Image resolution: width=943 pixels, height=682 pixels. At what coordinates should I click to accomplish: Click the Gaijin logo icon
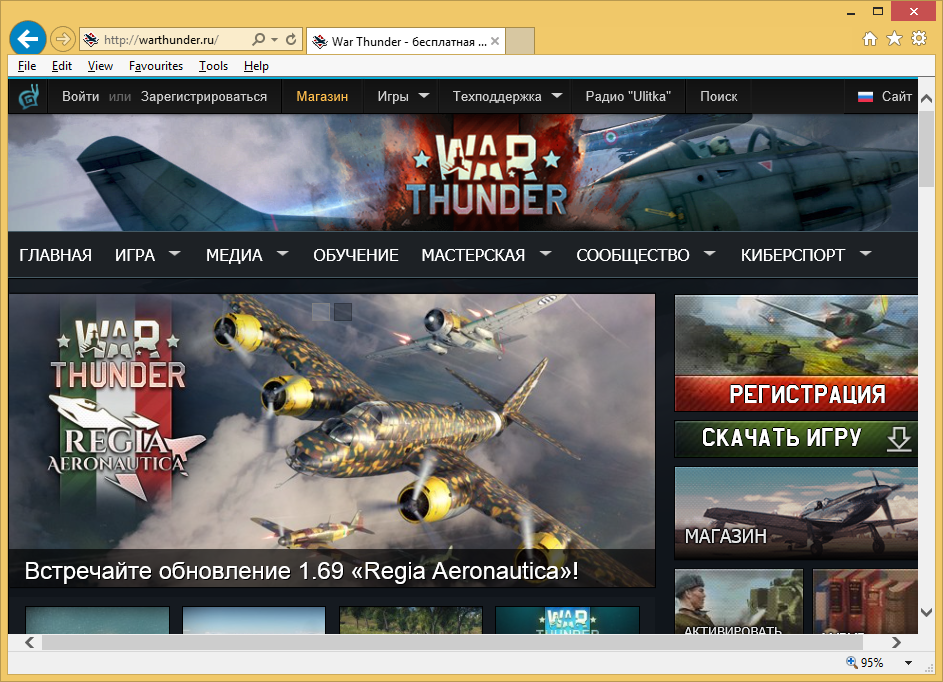[x=29, y=97]
